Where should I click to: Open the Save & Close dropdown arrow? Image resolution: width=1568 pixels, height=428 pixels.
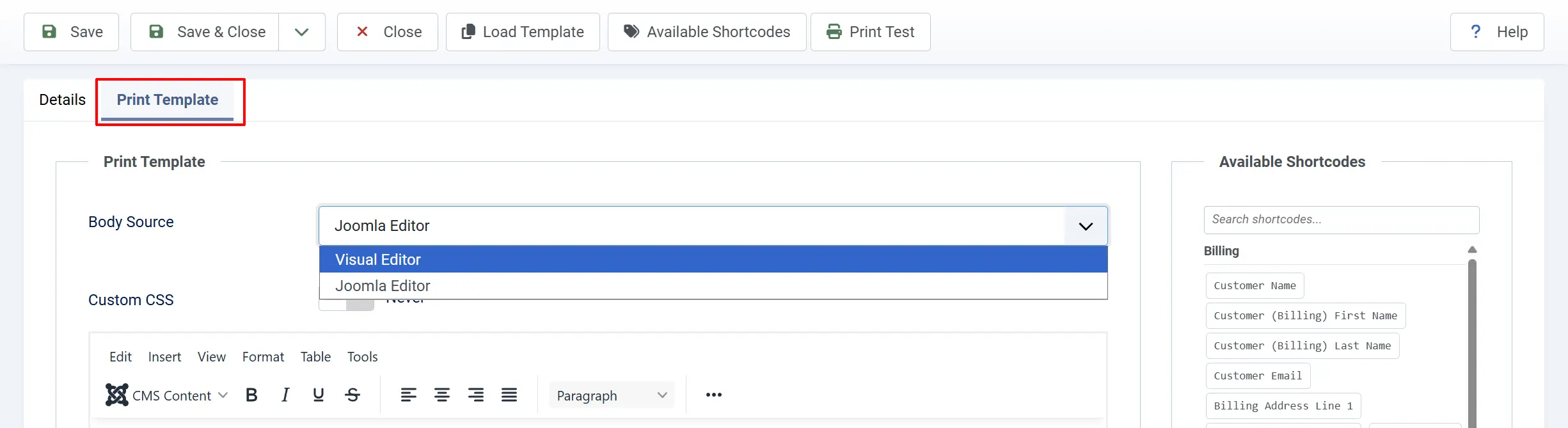coord(302,32)
